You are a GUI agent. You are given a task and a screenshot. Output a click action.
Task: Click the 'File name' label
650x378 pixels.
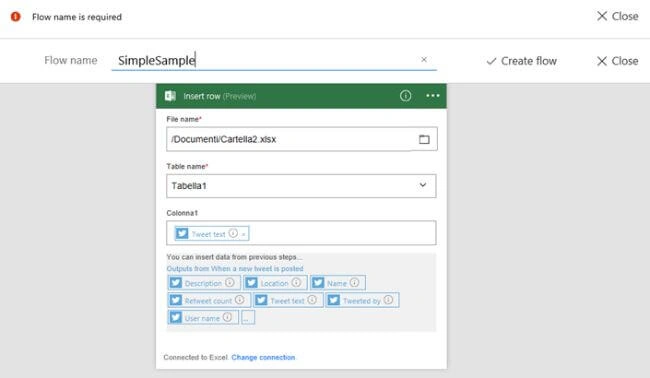[183, 119]
